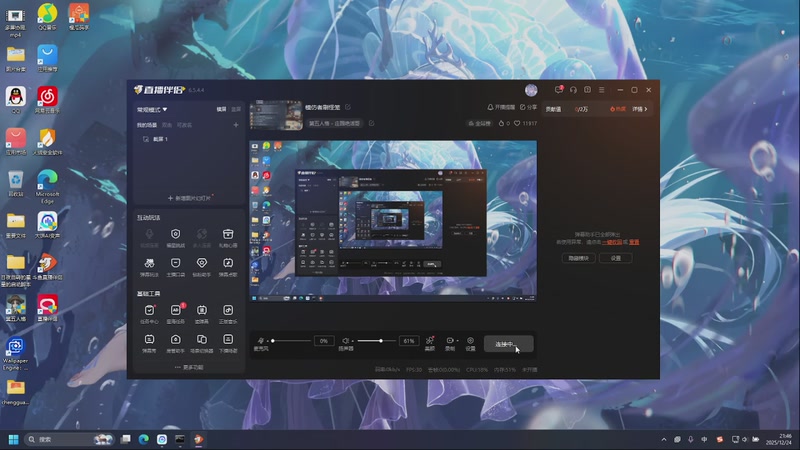Open the 房管助手 room manager tool

pos(176,343)
